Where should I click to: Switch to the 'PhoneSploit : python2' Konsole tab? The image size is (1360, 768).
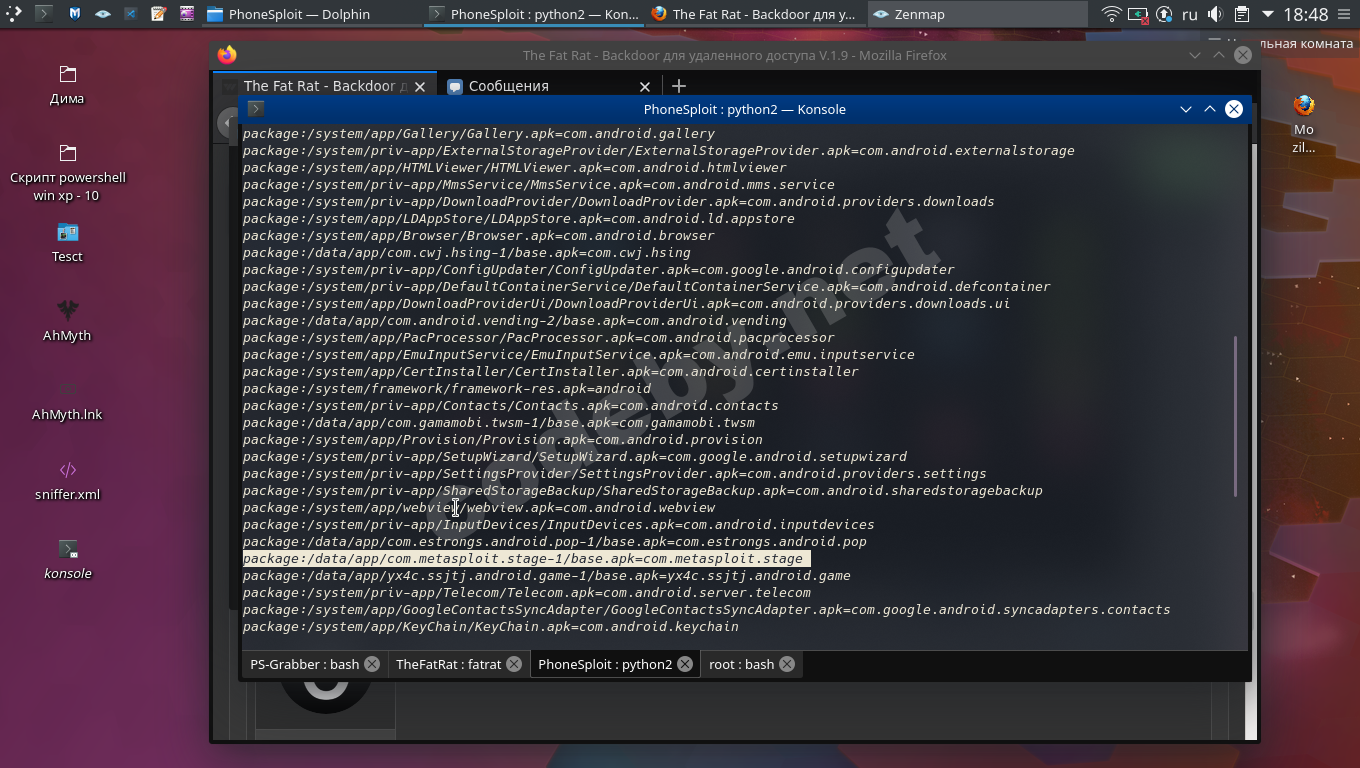tap(615, 664)
